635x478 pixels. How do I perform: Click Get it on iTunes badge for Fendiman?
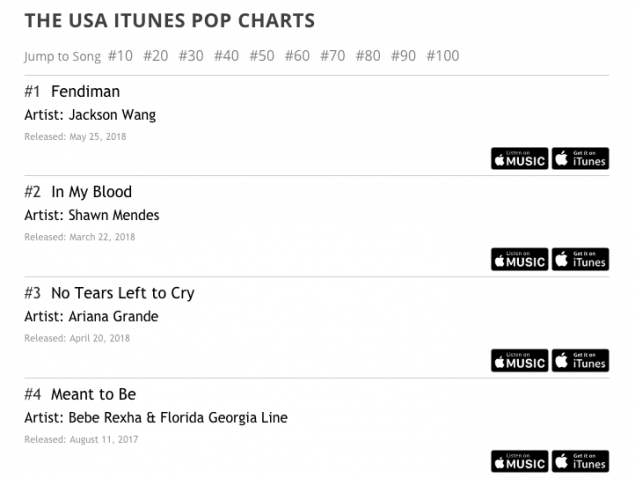click(580, 158)
